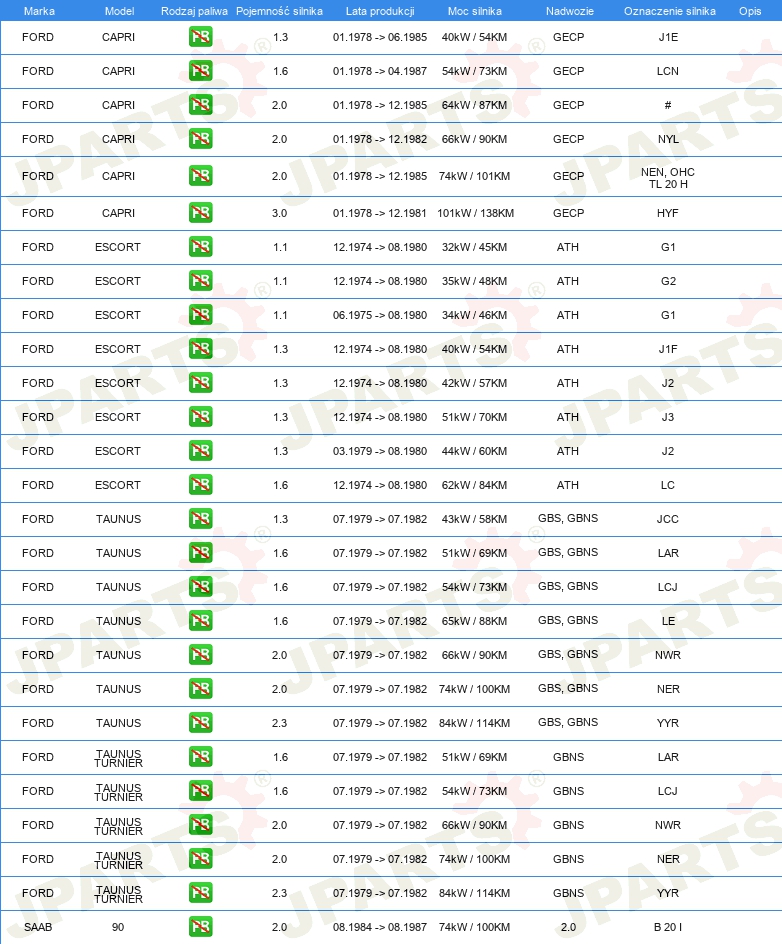Click the engine code HYF

pos(668,213)
